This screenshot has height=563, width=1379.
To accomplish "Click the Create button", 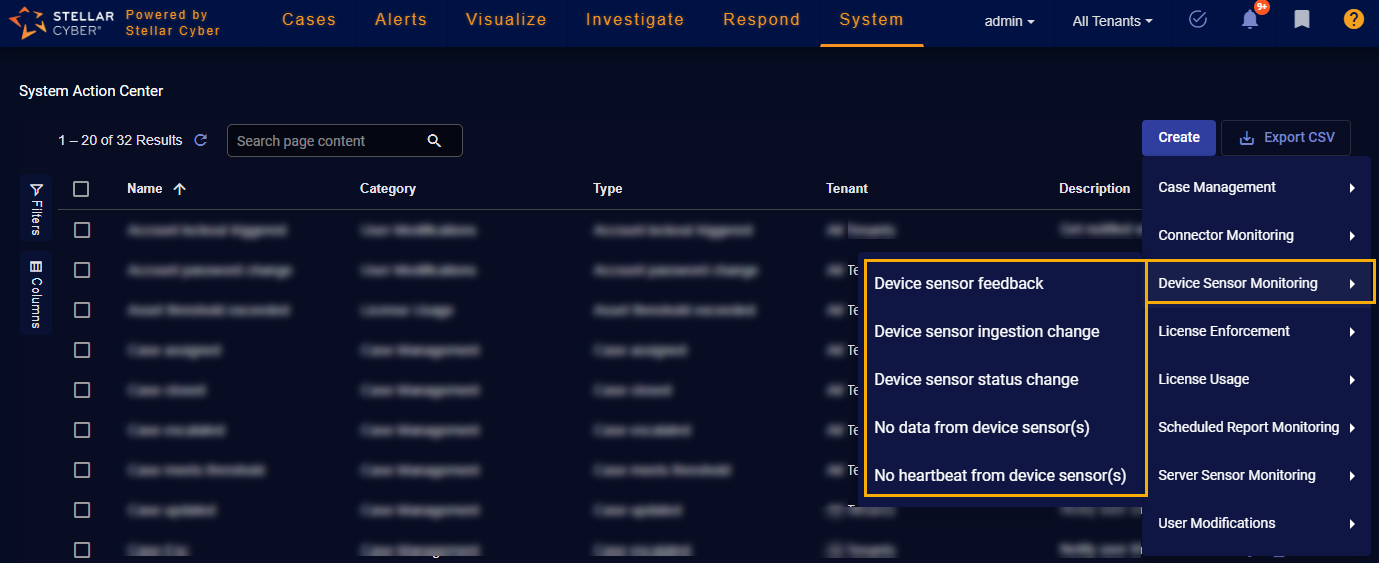I will coord(1178,138).
